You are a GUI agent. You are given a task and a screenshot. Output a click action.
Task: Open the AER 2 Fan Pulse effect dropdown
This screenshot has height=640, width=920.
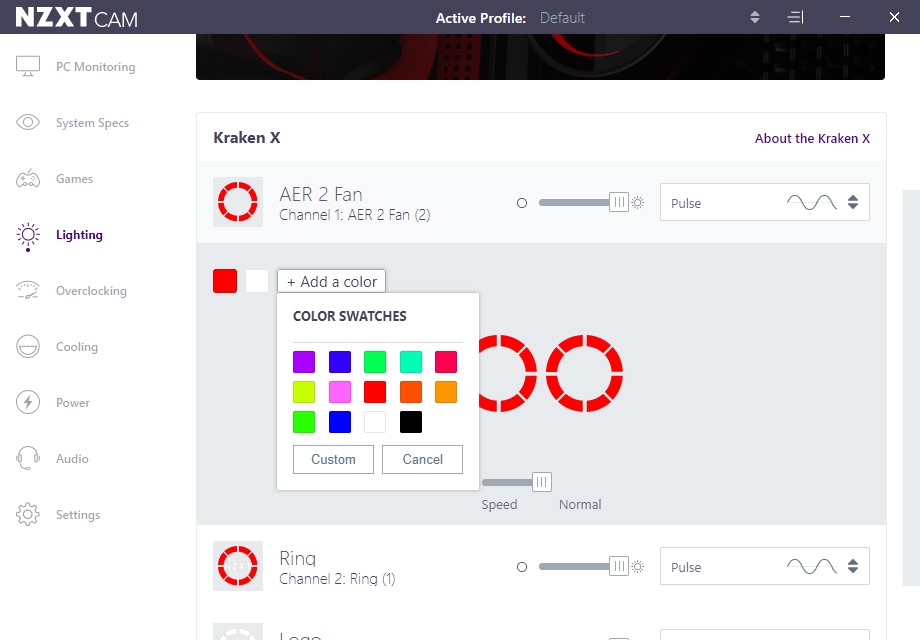pyautogui.click(x=765, y=202)
